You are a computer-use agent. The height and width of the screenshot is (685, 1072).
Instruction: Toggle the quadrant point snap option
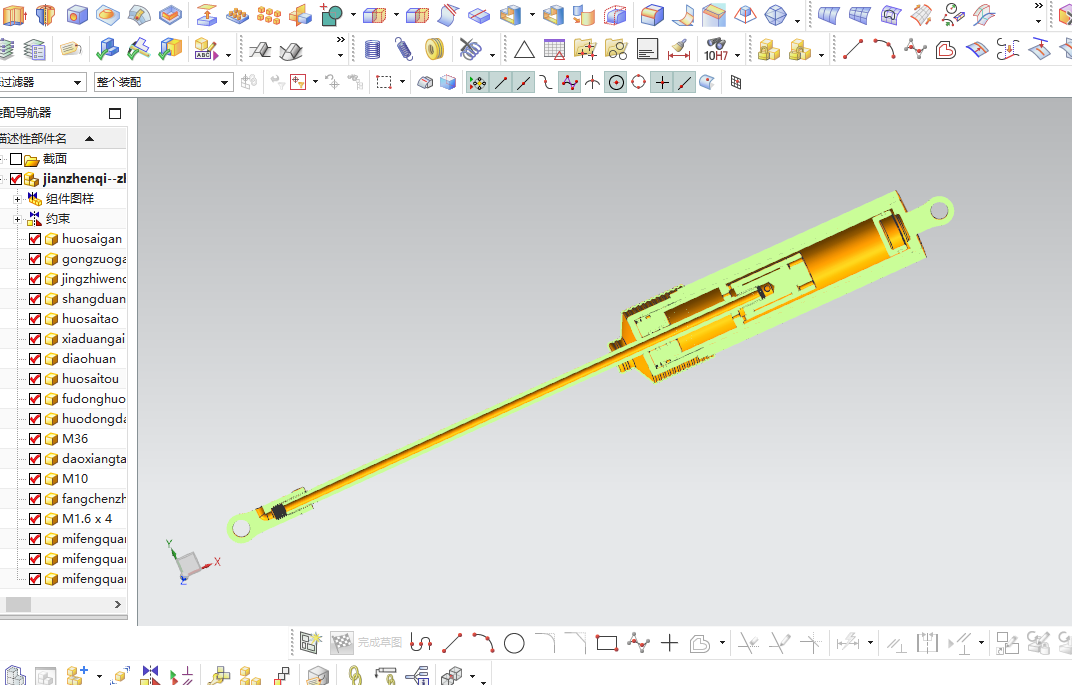coord(639,83)
